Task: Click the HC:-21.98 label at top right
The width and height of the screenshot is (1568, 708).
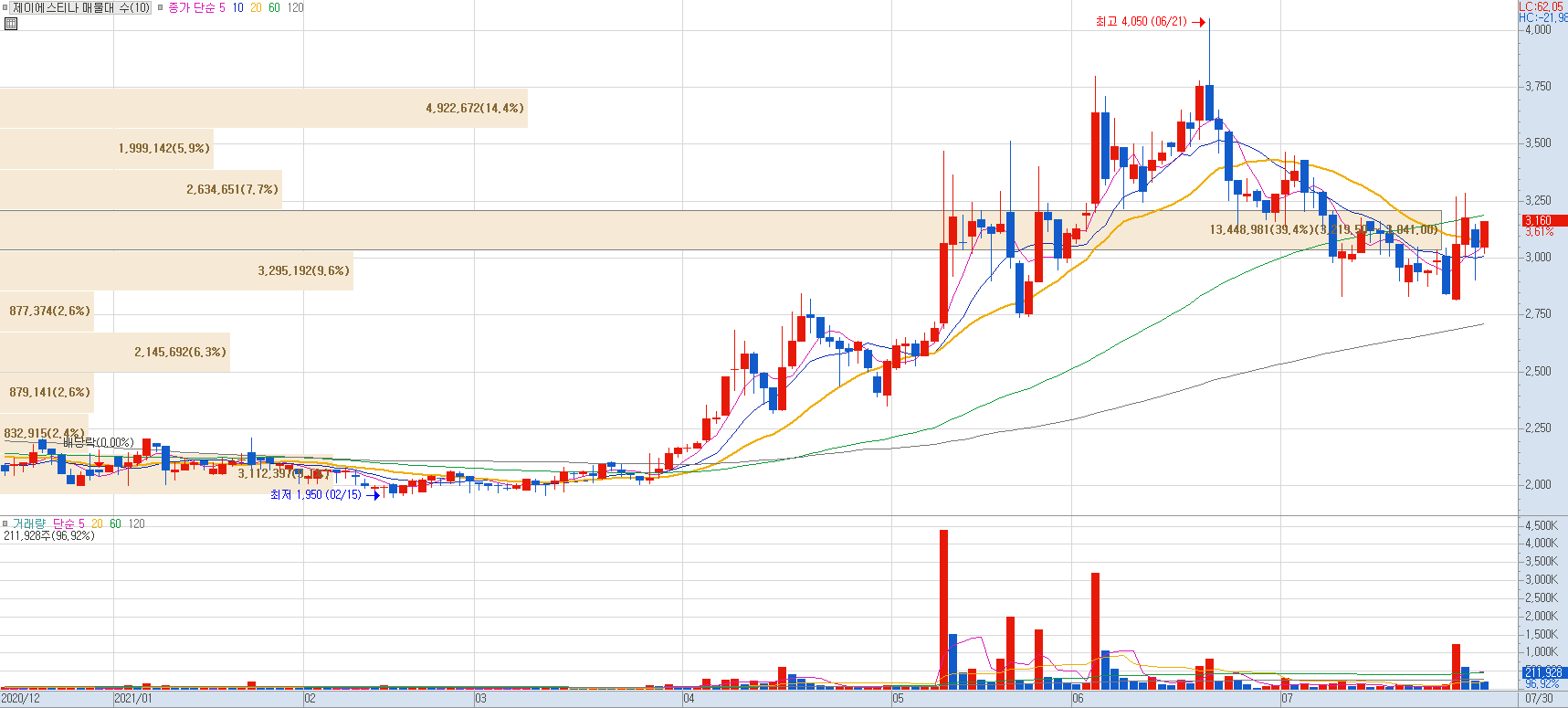Action: point(1542,17)
